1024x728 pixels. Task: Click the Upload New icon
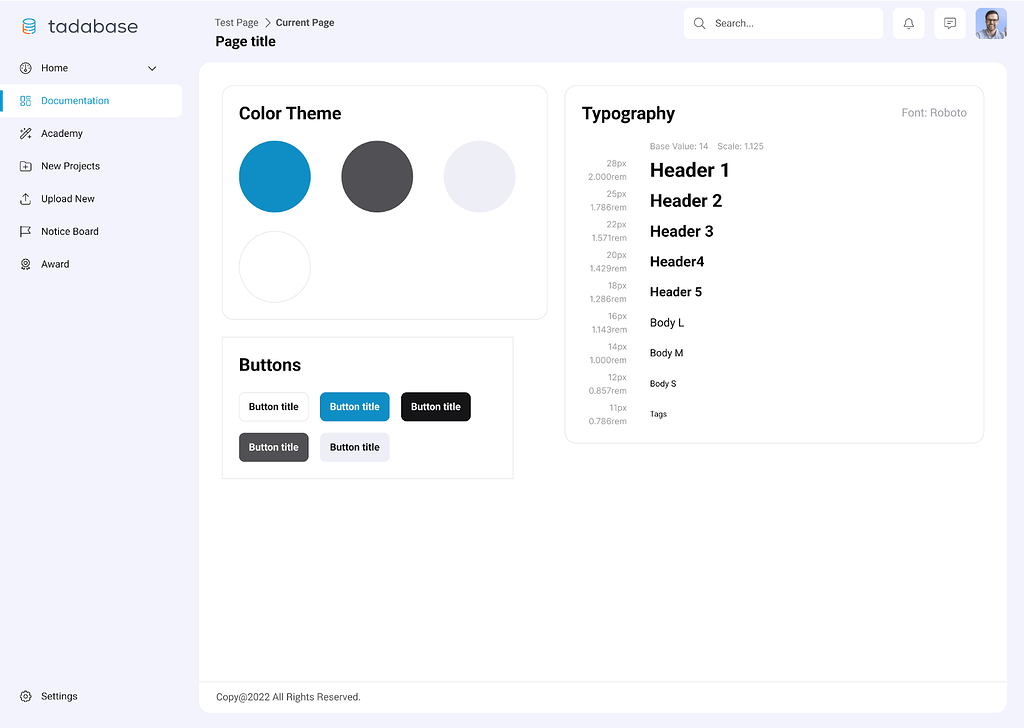pyautogui.click(x=26, y=199)
